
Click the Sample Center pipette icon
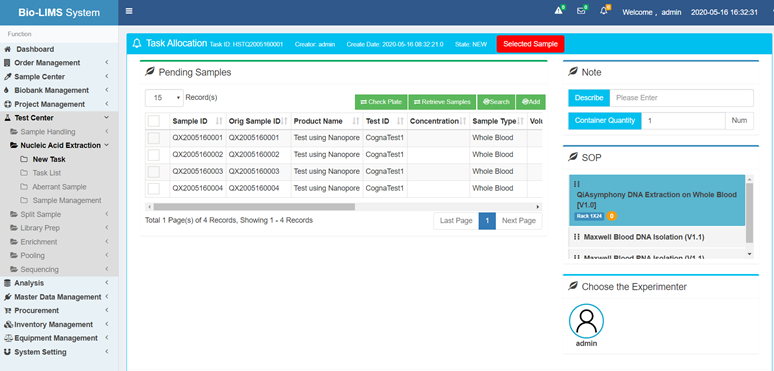pyautogui.click(x=7, y=76)
